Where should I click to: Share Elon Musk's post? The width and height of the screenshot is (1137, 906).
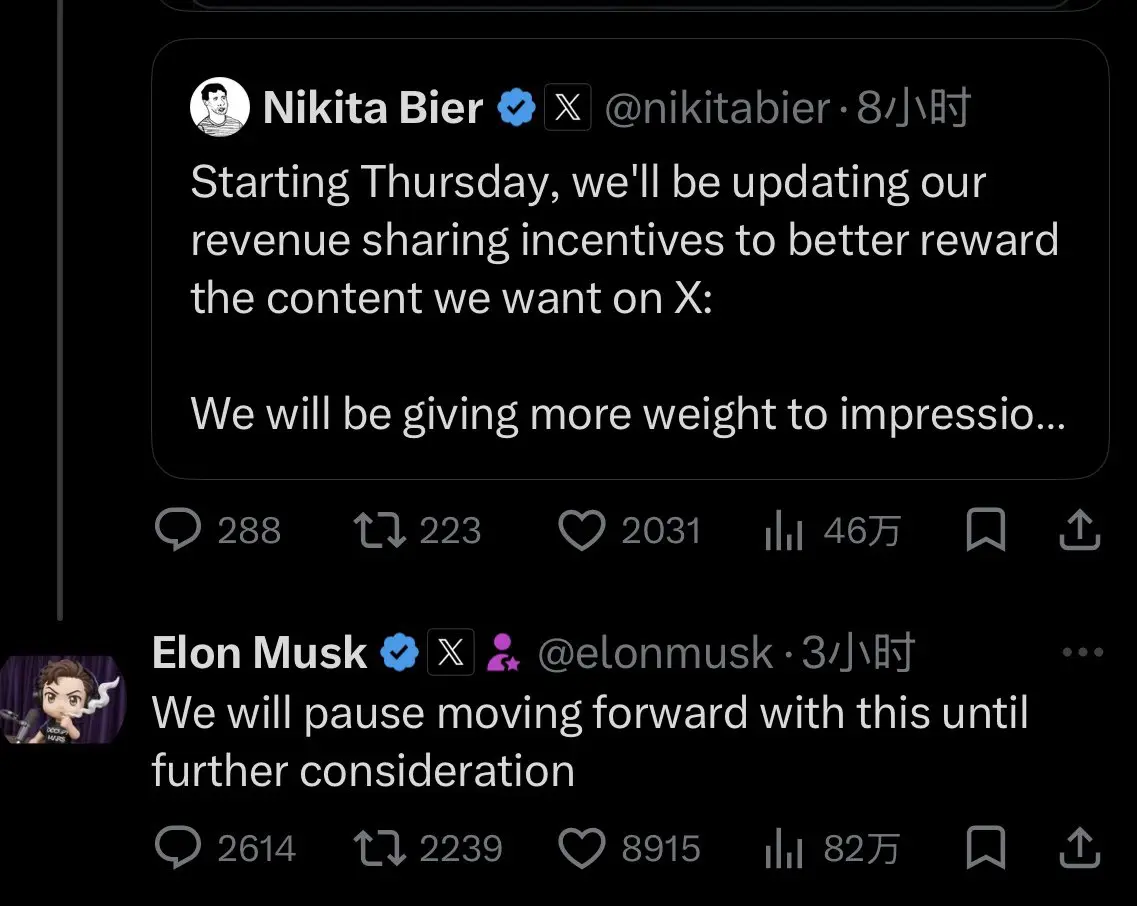pos(1080,849)
